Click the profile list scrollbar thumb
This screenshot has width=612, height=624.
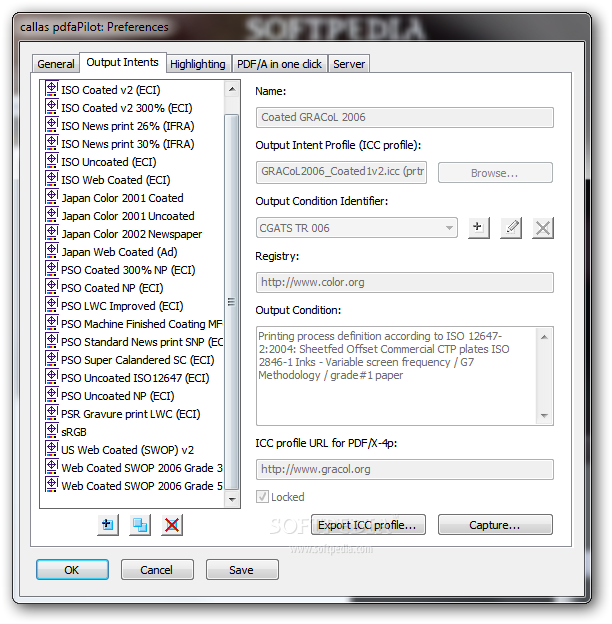pyautogui.click(x=232, y=302)
